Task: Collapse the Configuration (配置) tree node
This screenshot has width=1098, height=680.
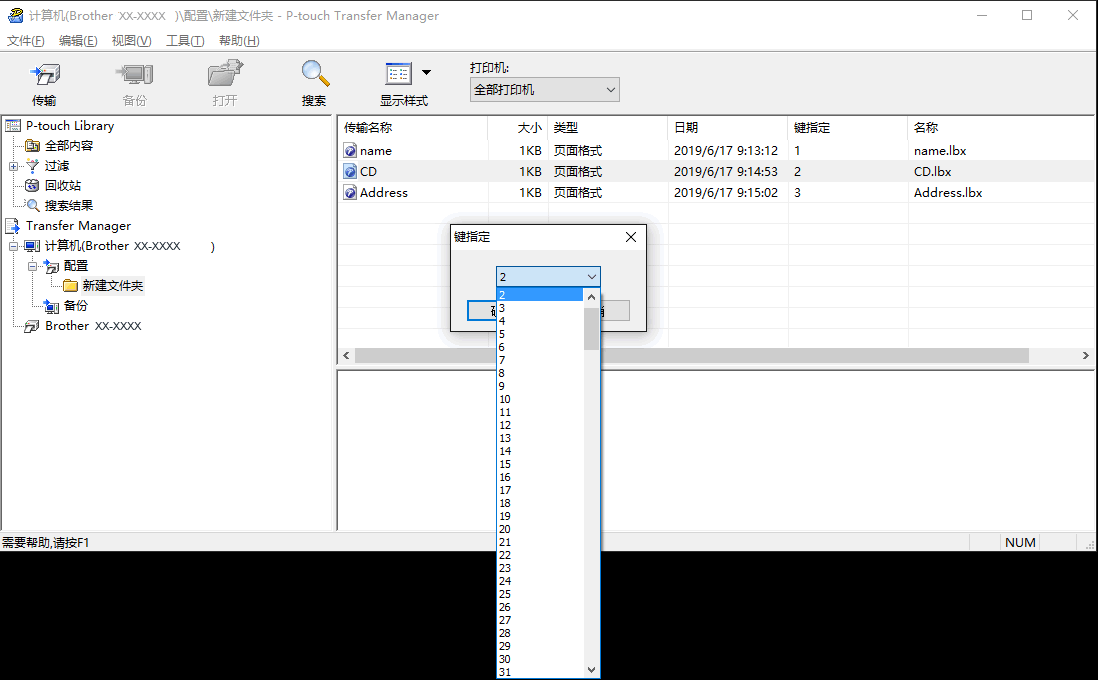Action: (32, 266)
